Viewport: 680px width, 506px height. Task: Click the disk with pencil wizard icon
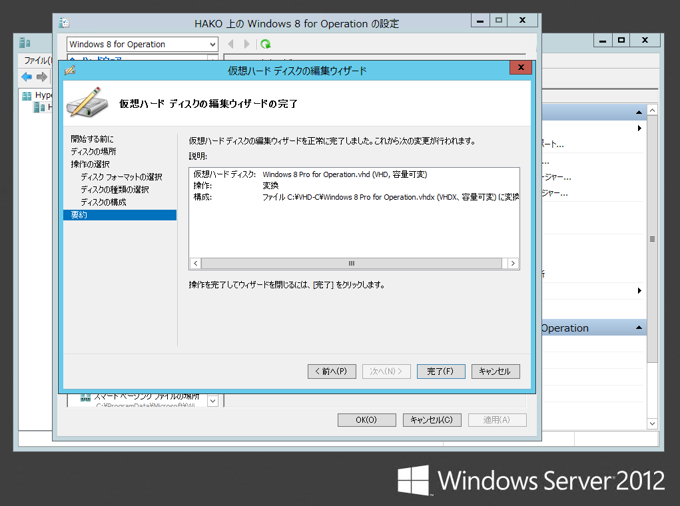tap(87, 102)
